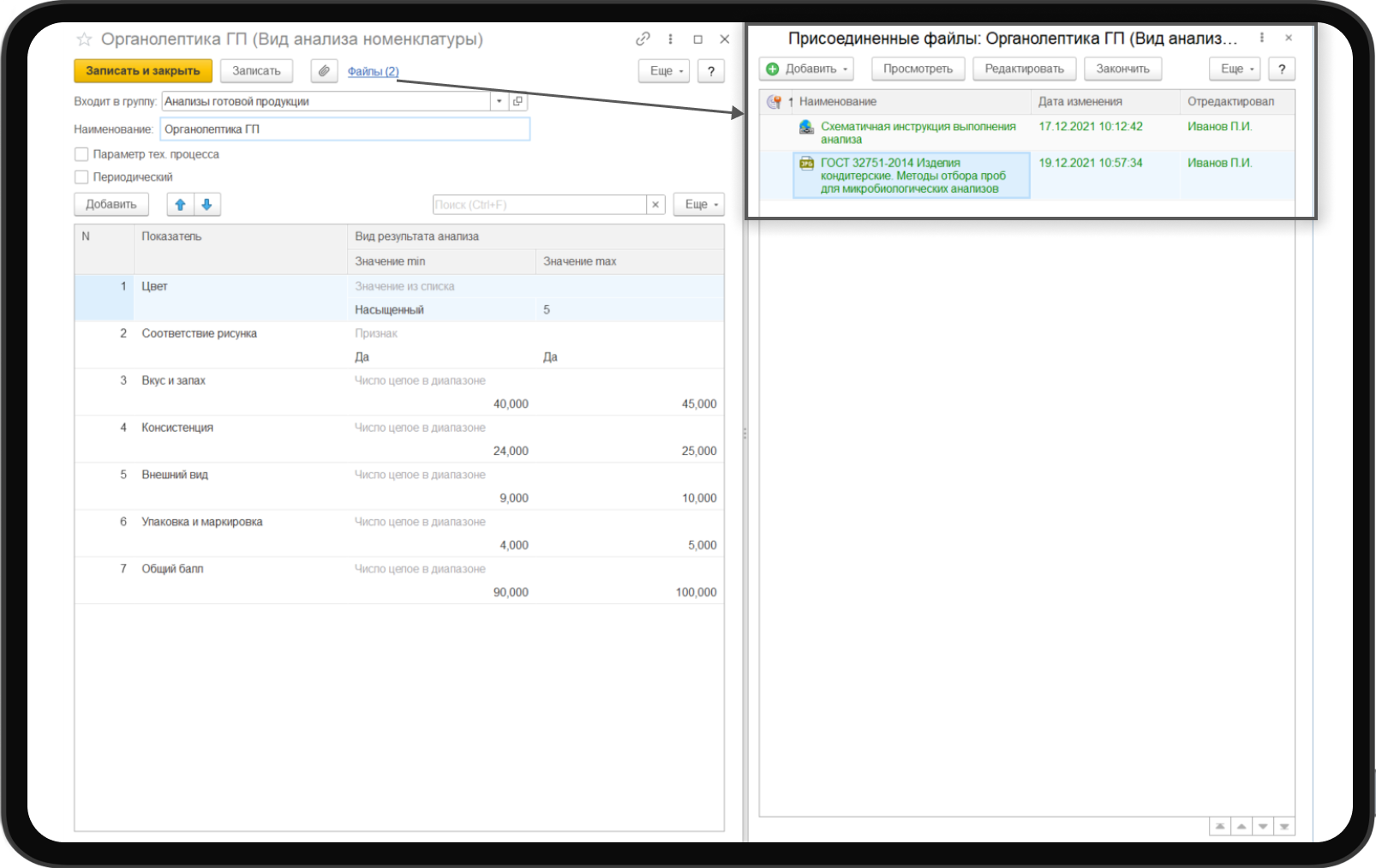Image resolution: width=1376 pixels, height=868 pixels.
Task: Click the date 17.12.2021 10:12:42
Action: [1091, 127]
